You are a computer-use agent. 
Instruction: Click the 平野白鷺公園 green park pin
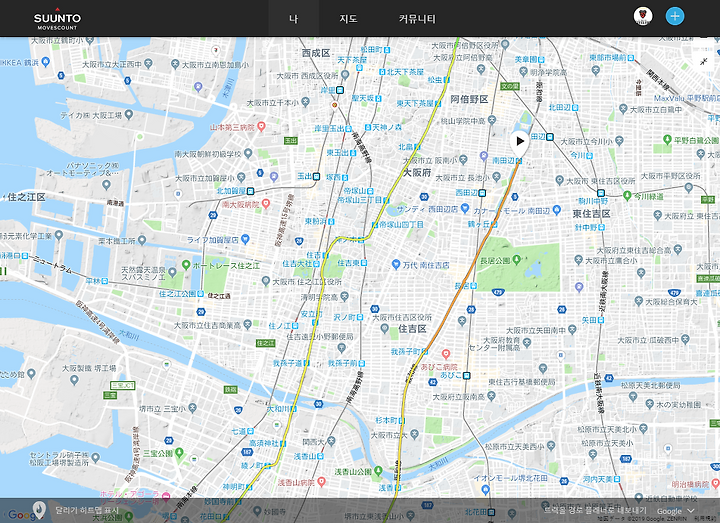point(668,139)
